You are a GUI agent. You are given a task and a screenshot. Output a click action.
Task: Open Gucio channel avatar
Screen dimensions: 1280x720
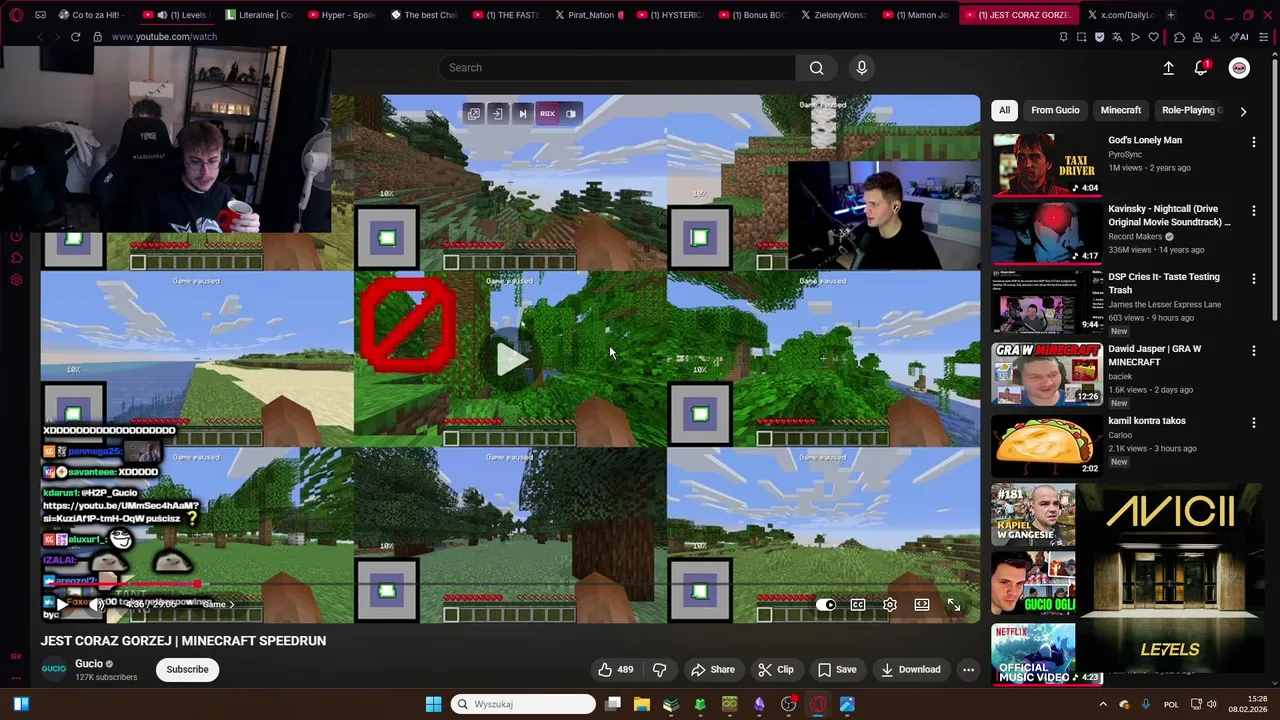coord(54,669)
